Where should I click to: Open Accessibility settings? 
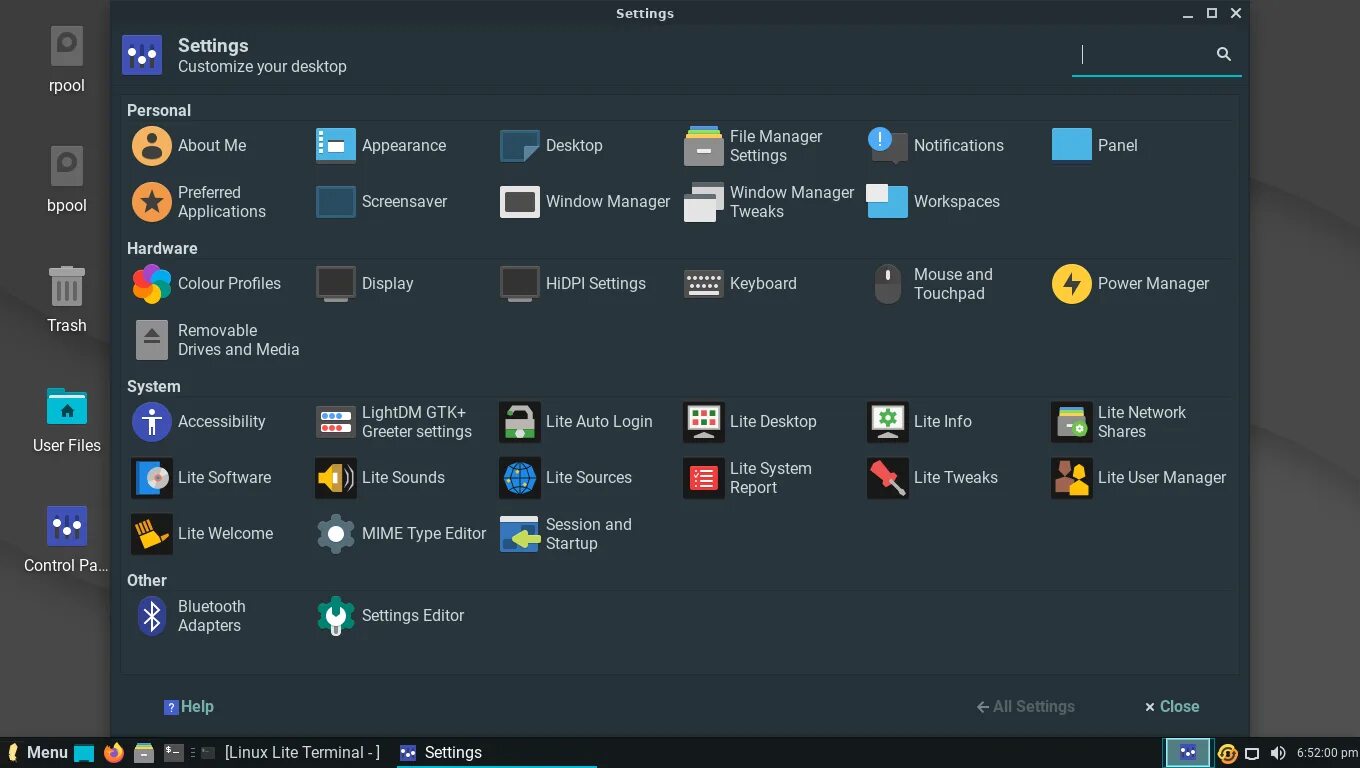199,422
